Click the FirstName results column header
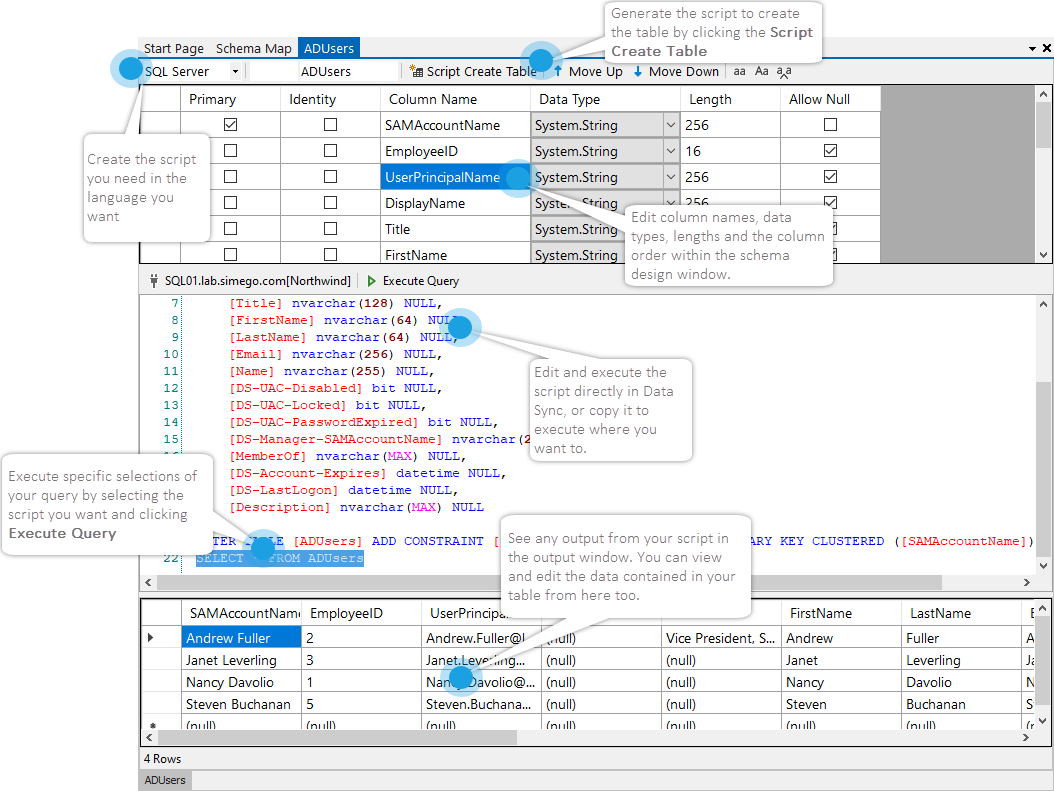1054x791 pixels. [x=841, y=613]
